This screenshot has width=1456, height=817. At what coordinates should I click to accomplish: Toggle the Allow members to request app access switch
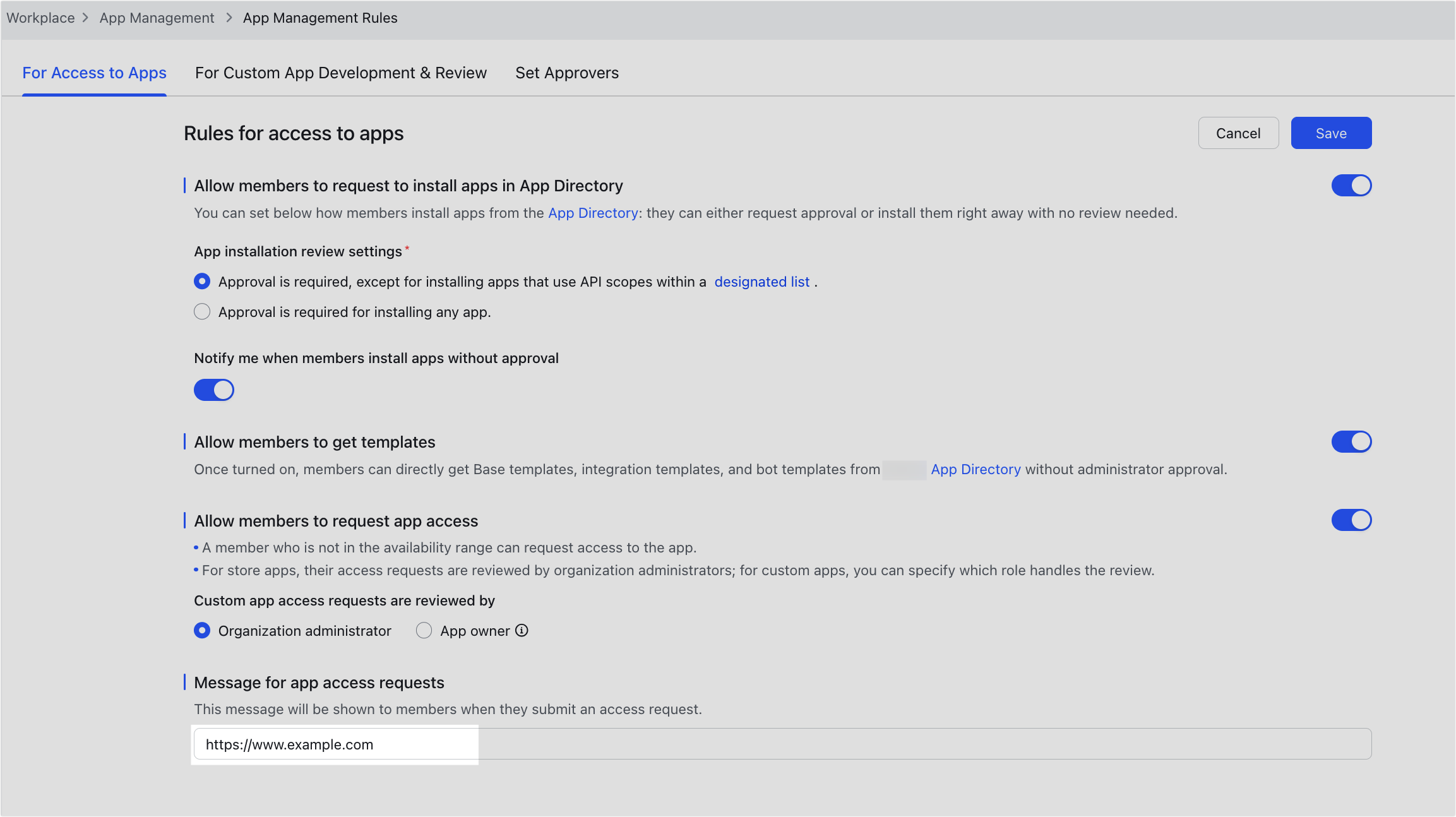1351,520
